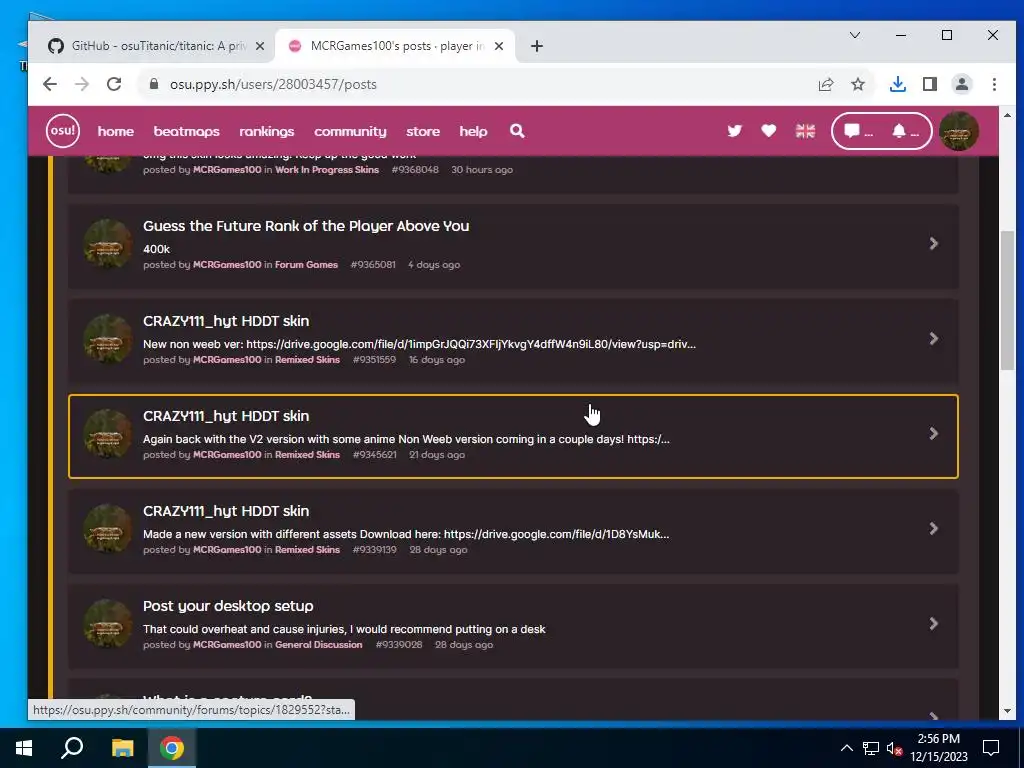Click post text 'New non weeb ver' link

pos(419,344)
